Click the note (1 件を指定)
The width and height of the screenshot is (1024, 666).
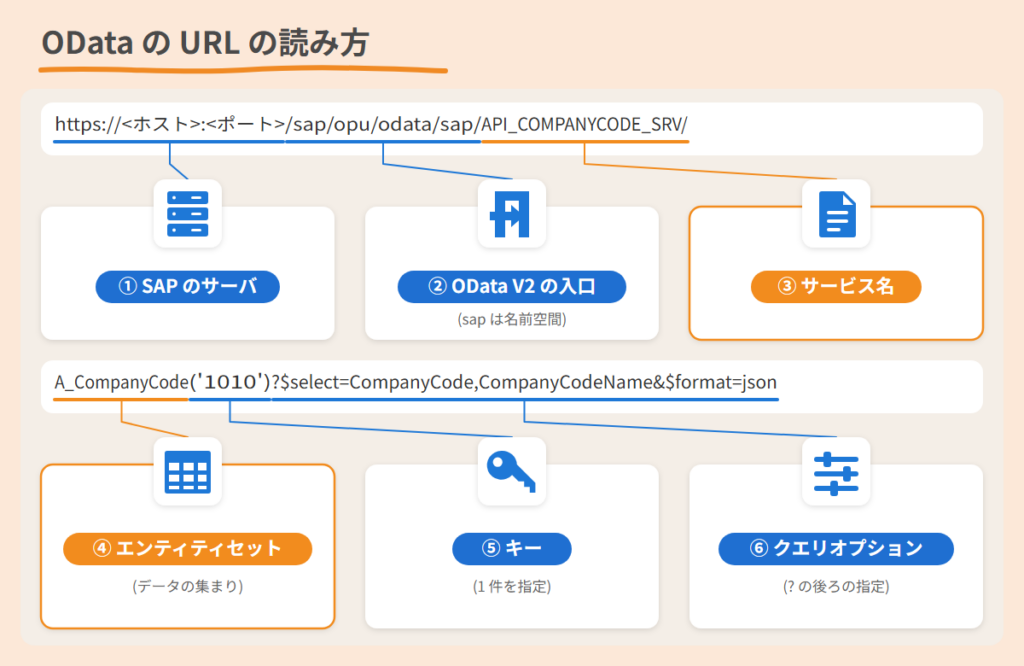click(x=511, y=586)
